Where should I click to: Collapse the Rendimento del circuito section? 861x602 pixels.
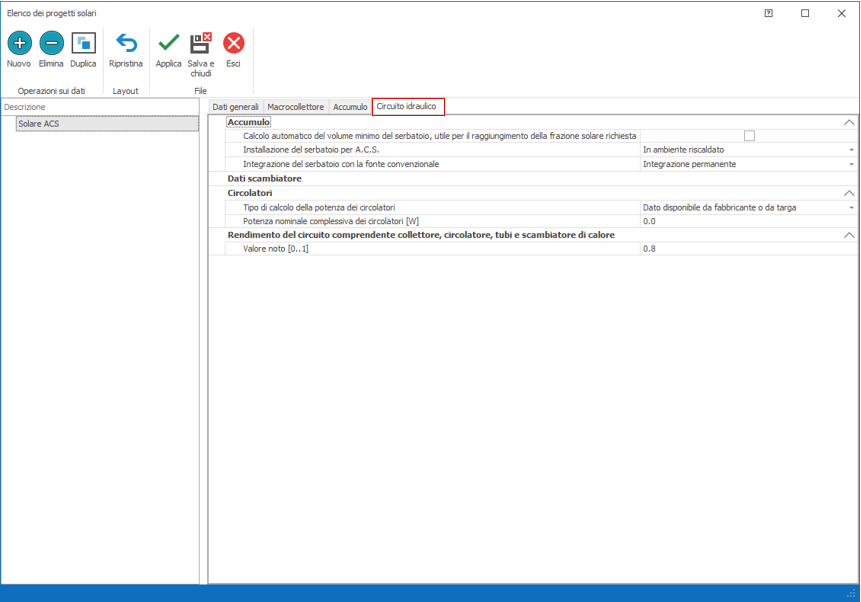click(x=849, y=235)
